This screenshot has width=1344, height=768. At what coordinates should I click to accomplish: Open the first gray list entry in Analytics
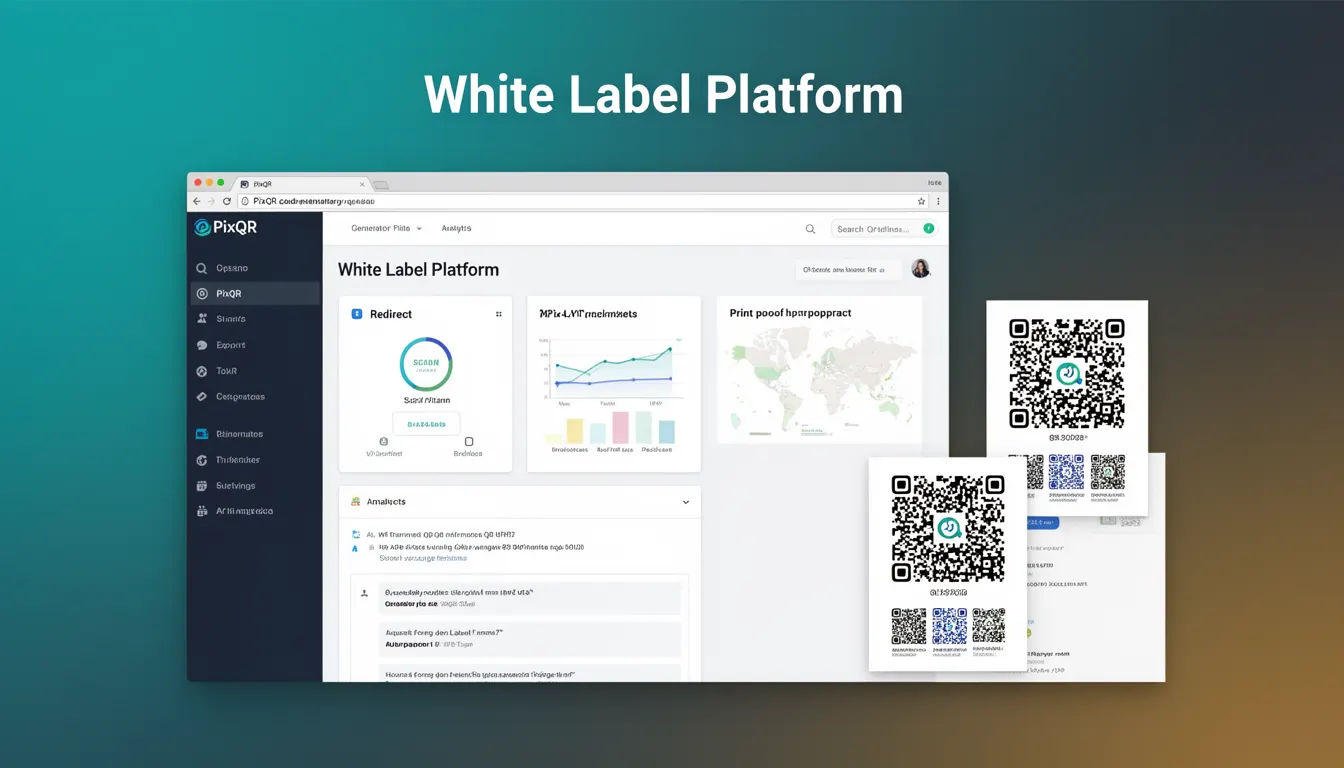(530, 598)
